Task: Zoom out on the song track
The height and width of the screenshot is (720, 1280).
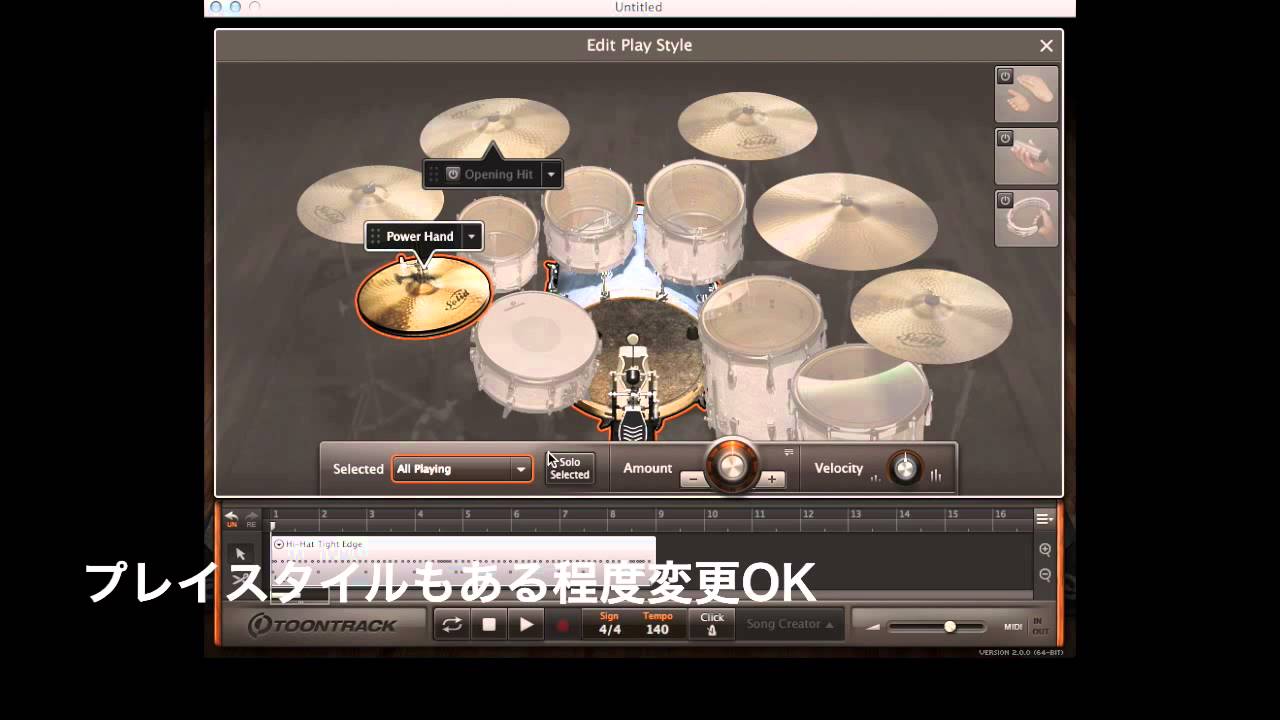Action: [x=1045, y=575]
